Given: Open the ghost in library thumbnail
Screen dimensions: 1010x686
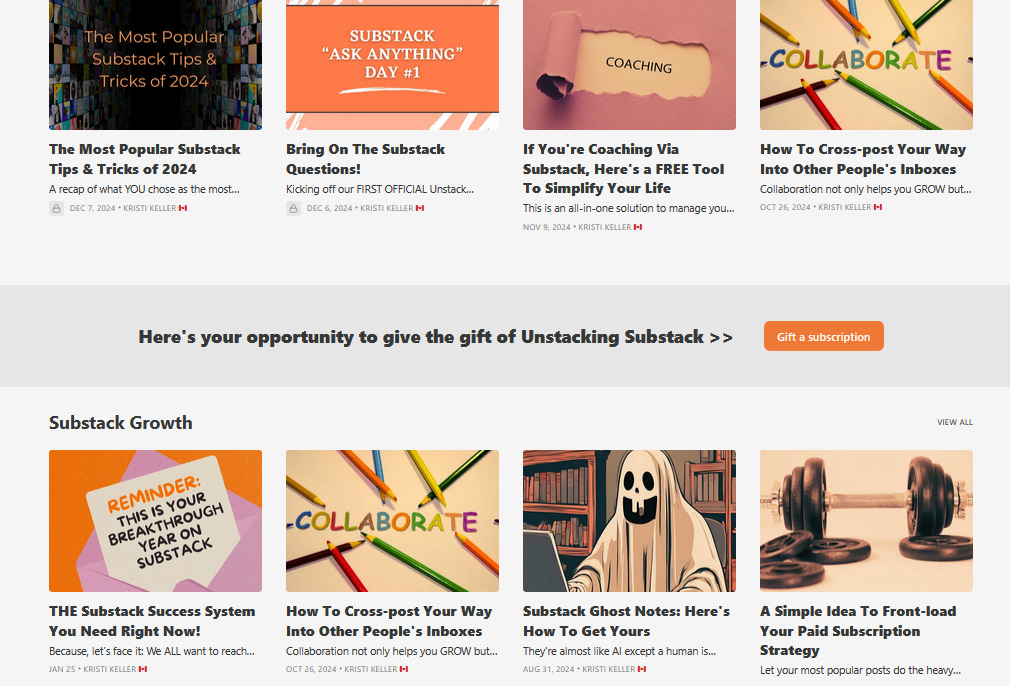Looking at the screenshot, I should click(x=629, y=521).
